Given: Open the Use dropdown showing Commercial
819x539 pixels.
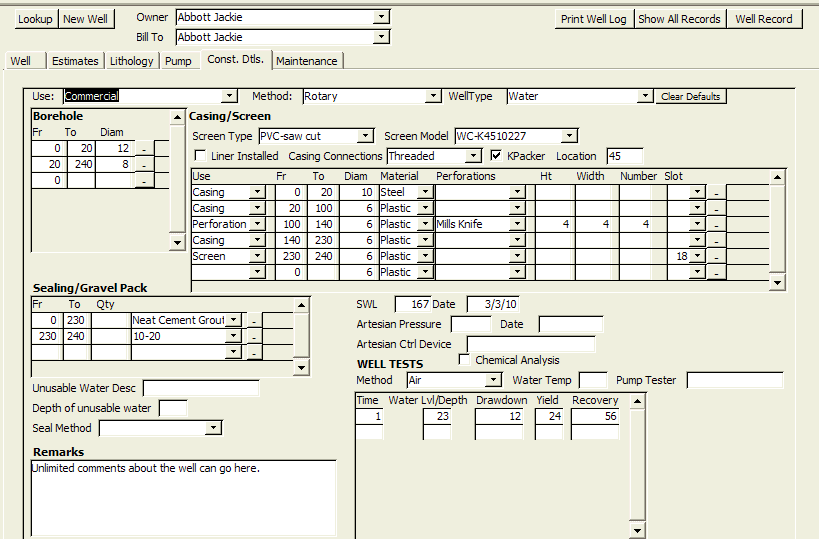Looking at the screenshot, I should [x=229, y=96].
